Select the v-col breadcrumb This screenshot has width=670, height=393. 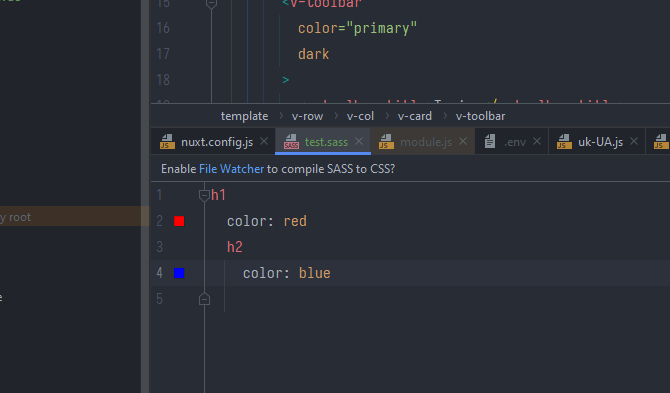click(x=360, y=116)
